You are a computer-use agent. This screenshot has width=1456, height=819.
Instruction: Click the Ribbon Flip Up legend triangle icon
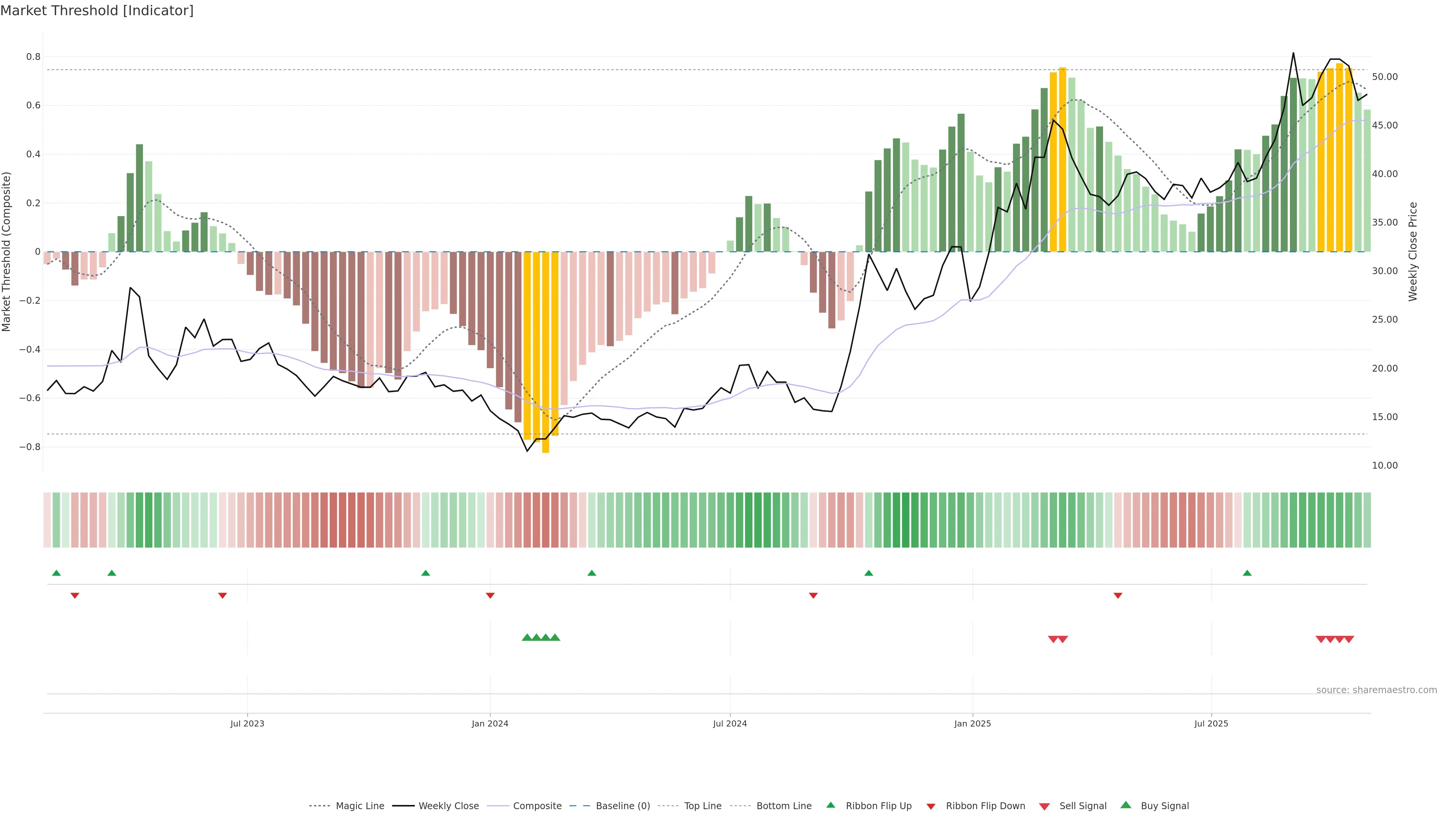pyautogui.click(x=830, y=805)
